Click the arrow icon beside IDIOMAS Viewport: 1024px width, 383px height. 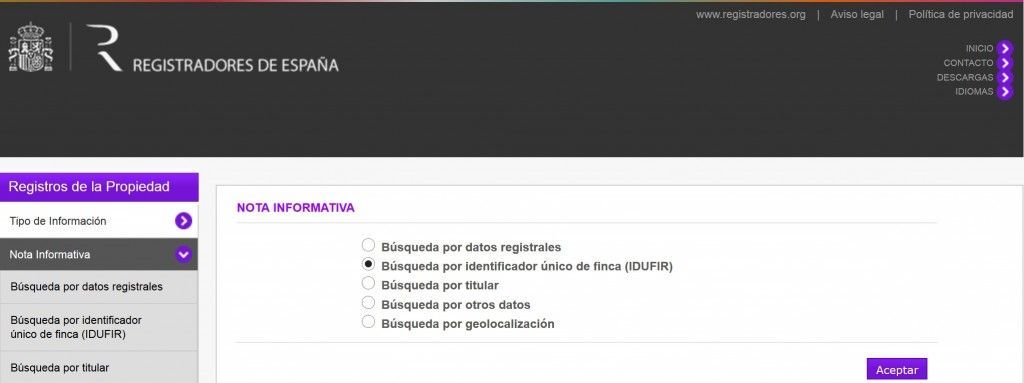(1005, 92)
